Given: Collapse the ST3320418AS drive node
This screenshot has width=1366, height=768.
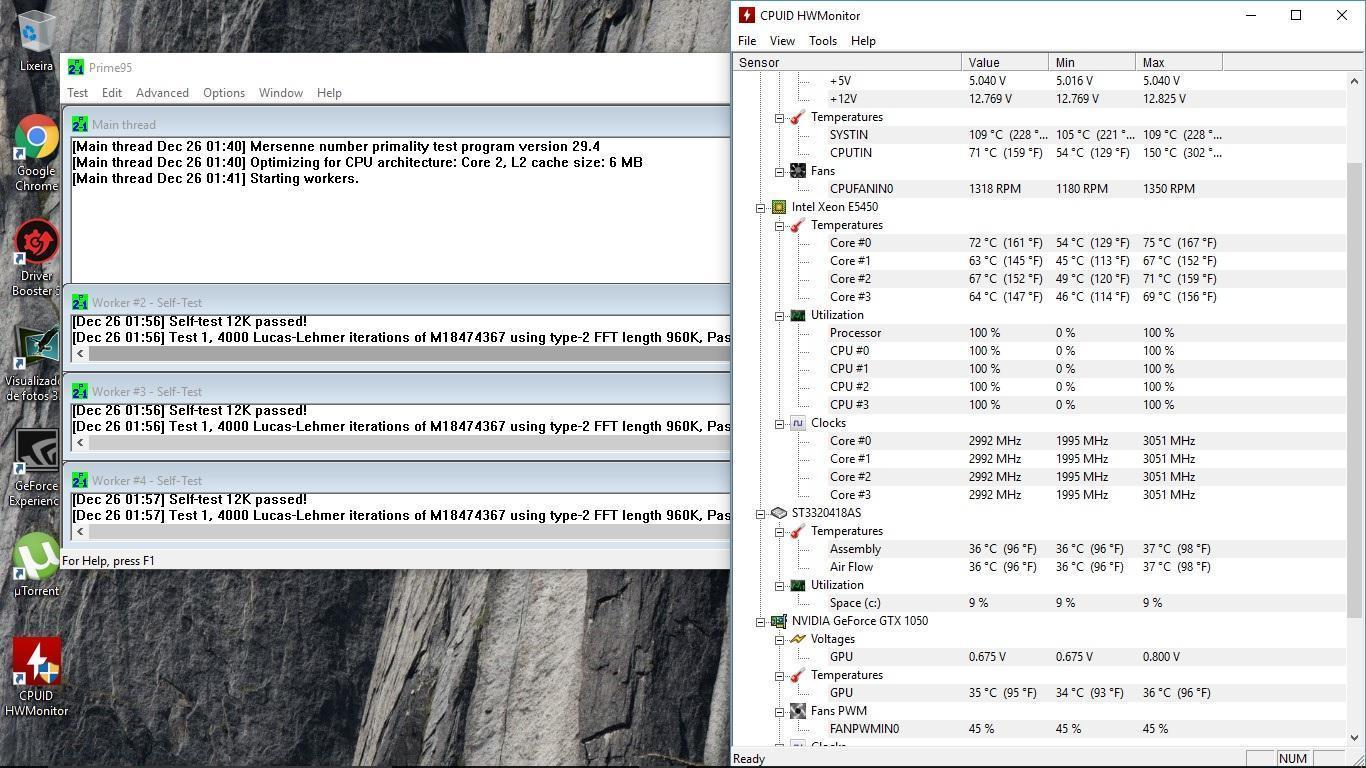Looking at the screenshot, I should click(x=760, y=514).
